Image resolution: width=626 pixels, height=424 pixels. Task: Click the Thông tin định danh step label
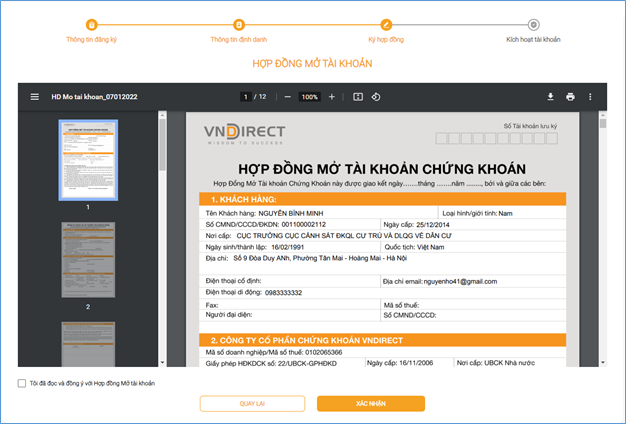[x=239, y=40]
